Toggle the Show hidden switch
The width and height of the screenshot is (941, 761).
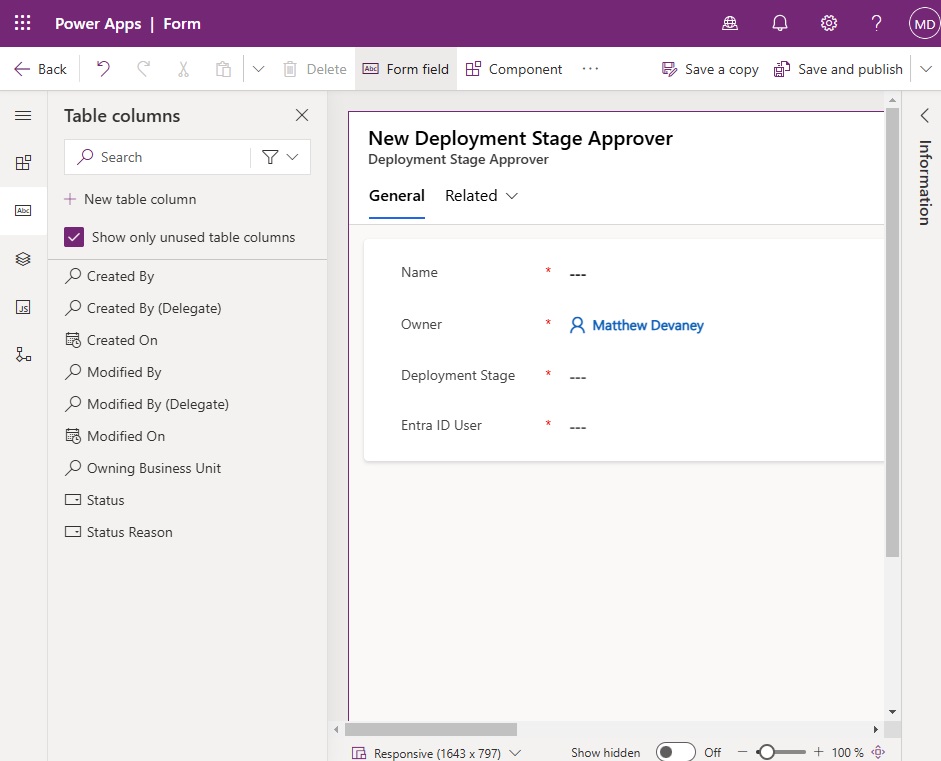coord(675,752)
